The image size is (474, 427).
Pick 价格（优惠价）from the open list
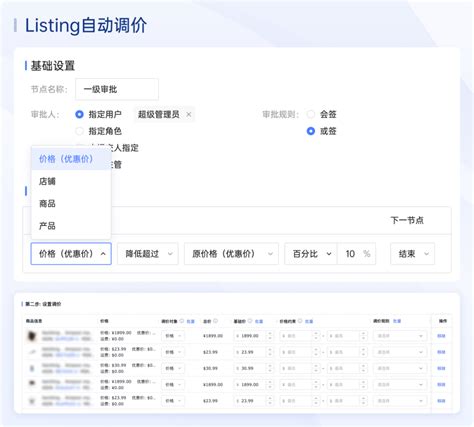click(x=71, y=159)
